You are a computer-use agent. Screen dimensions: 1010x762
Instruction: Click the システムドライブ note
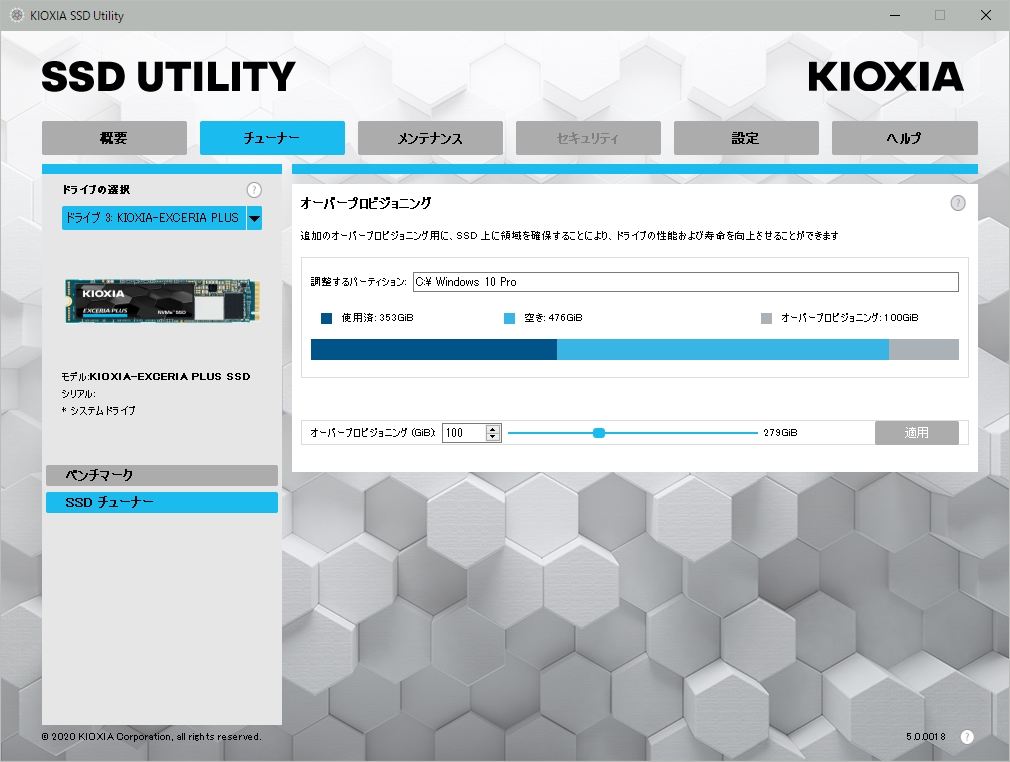click(x=99, y=411)
